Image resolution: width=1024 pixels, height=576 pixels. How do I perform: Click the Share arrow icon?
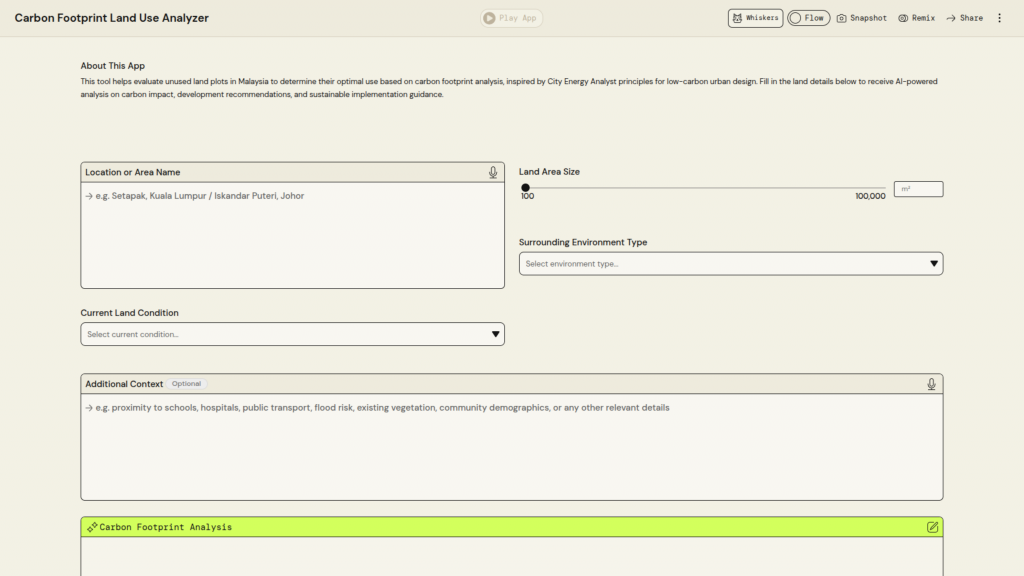pyautogui.click(x=951, y=18)
